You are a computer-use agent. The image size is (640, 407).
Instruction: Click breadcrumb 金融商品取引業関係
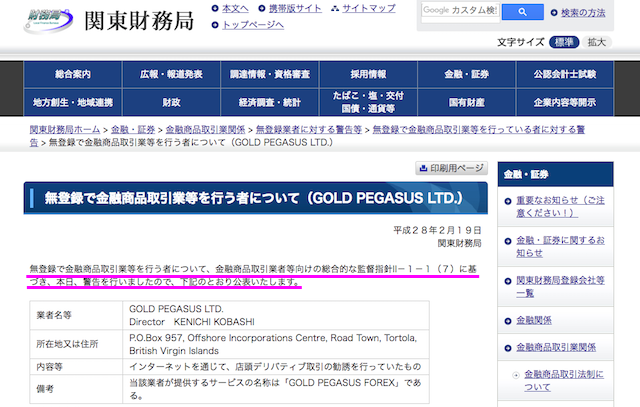205,130
